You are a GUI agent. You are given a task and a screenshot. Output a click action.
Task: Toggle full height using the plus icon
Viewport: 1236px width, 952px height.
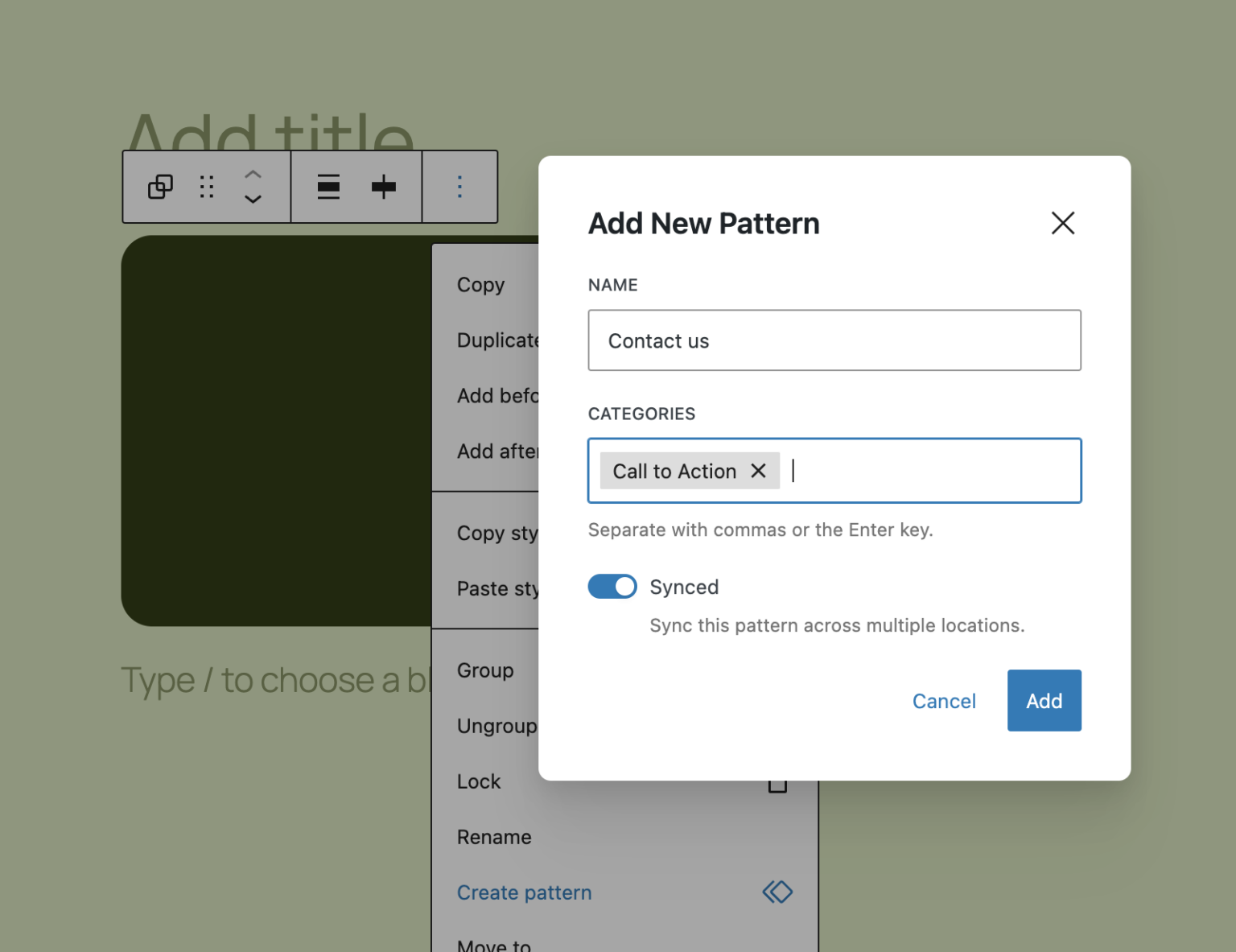click(383, 187)
